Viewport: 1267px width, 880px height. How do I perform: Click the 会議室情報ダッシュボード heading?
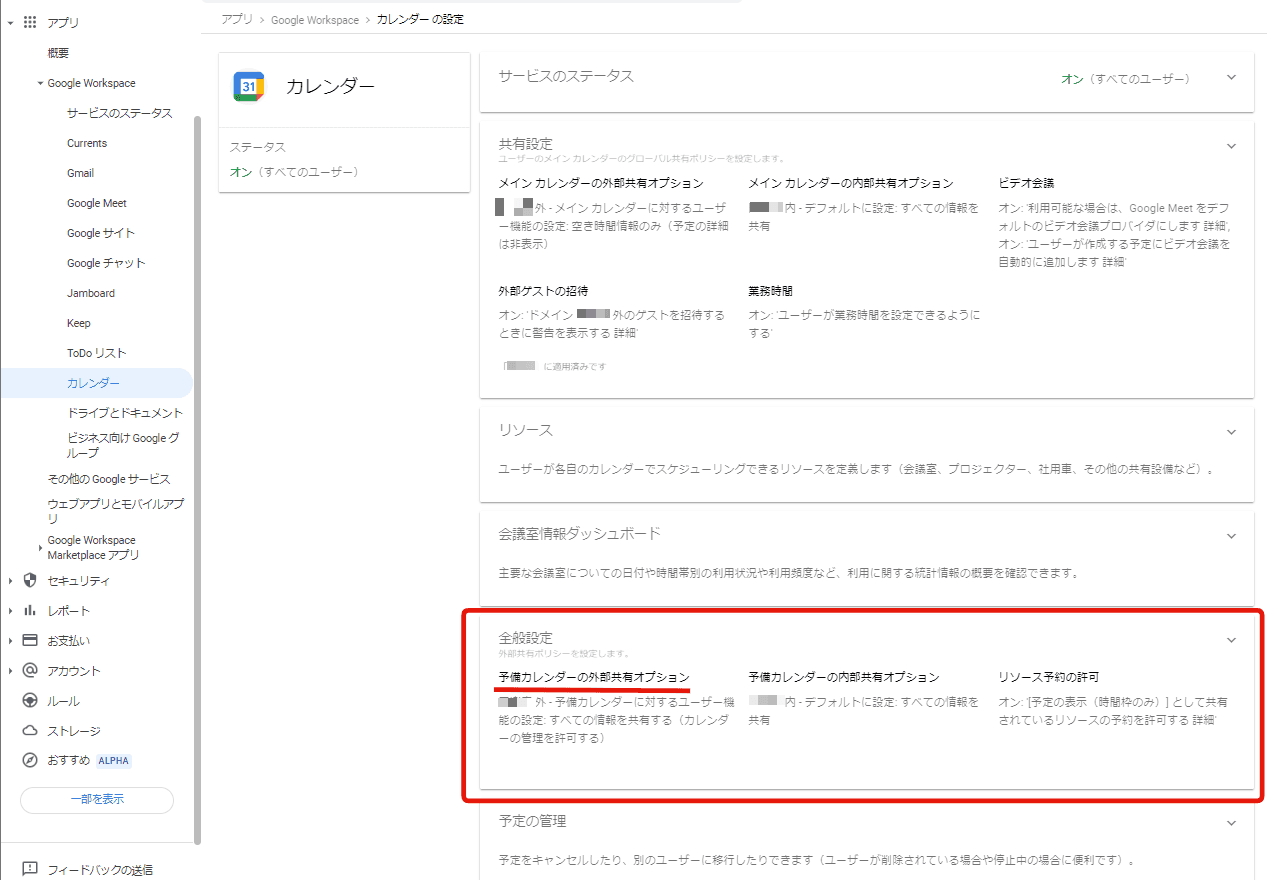tap(580, 534)
